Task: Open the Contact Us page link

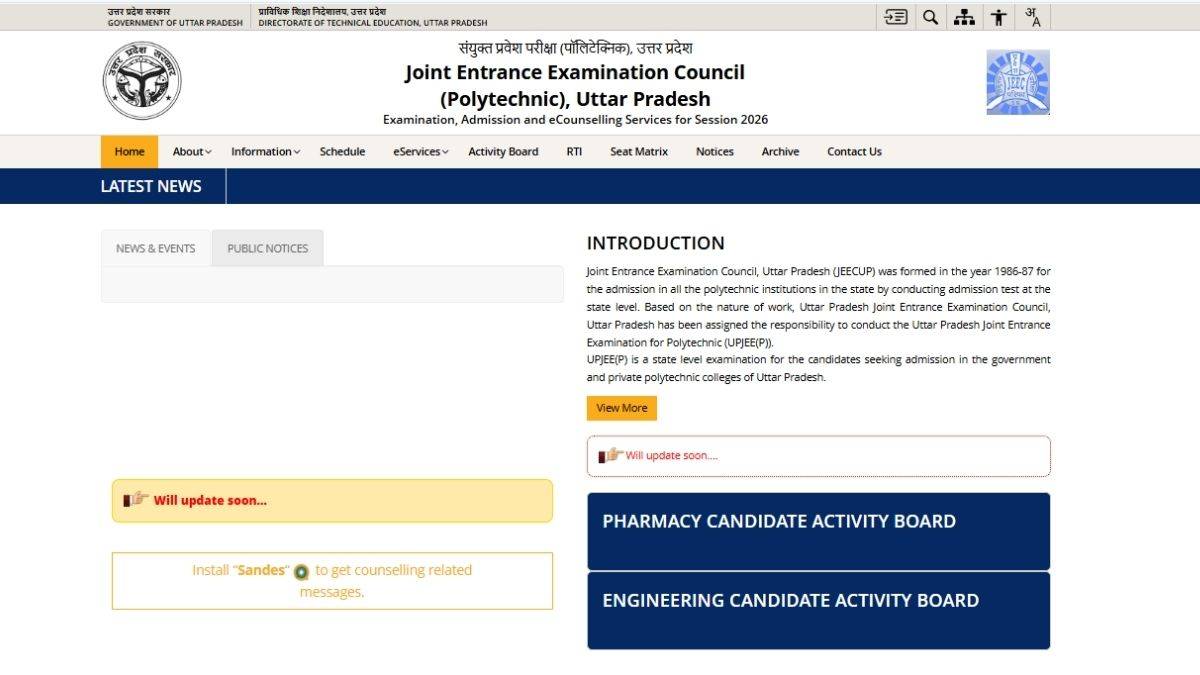Action: 854,152
